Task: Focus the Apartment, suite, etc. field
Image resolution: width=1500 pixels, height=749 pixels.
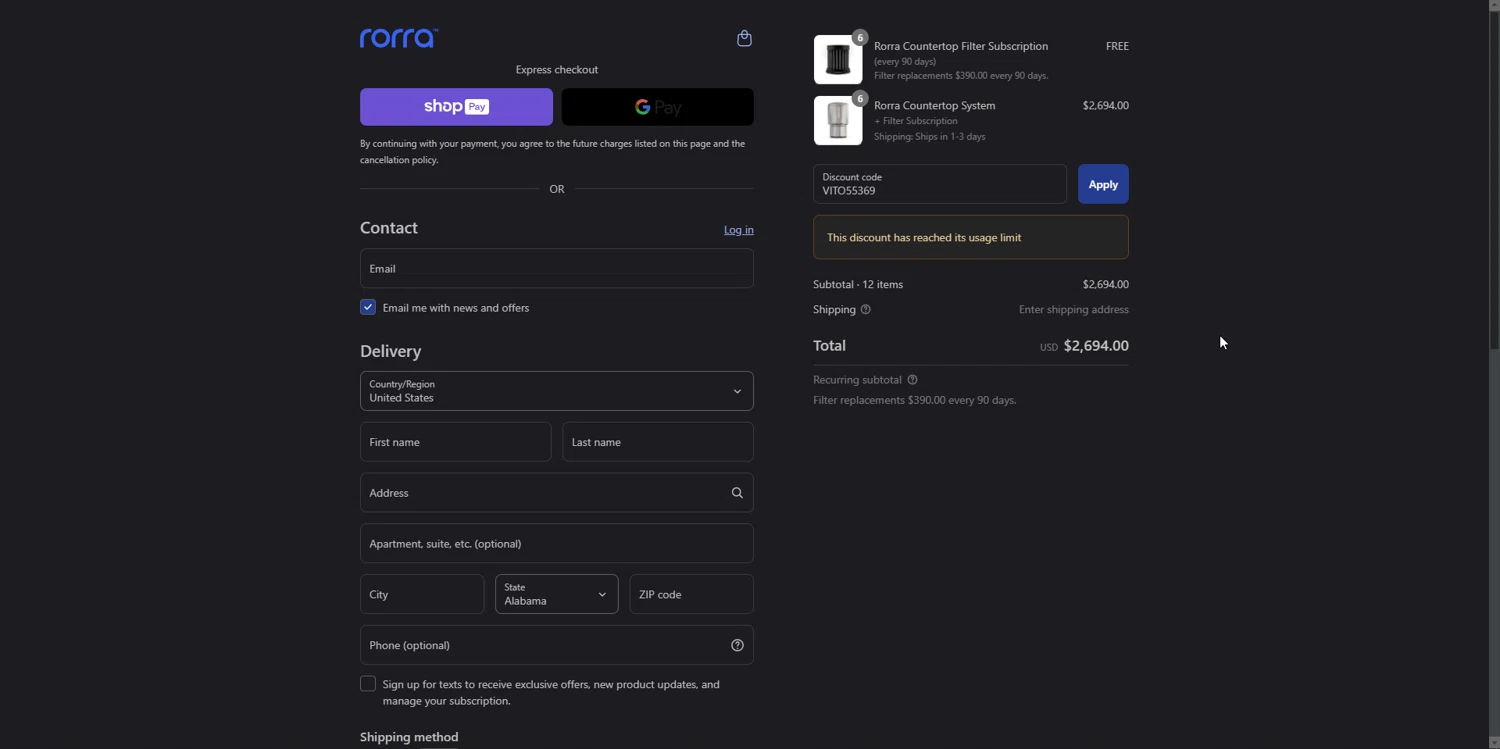Action: [557, 544]
